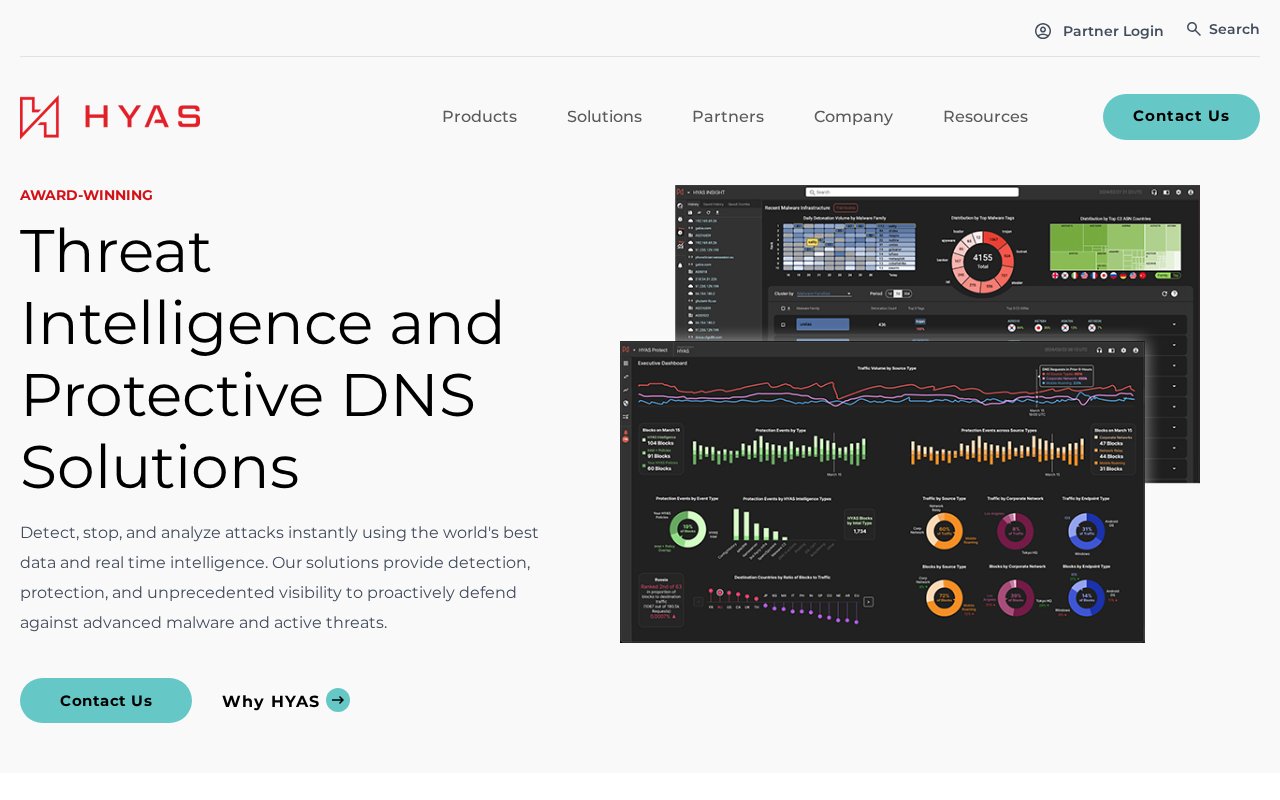1280x800 pixels.
Task: Open the Solutions menu
Action: (604, 117)
